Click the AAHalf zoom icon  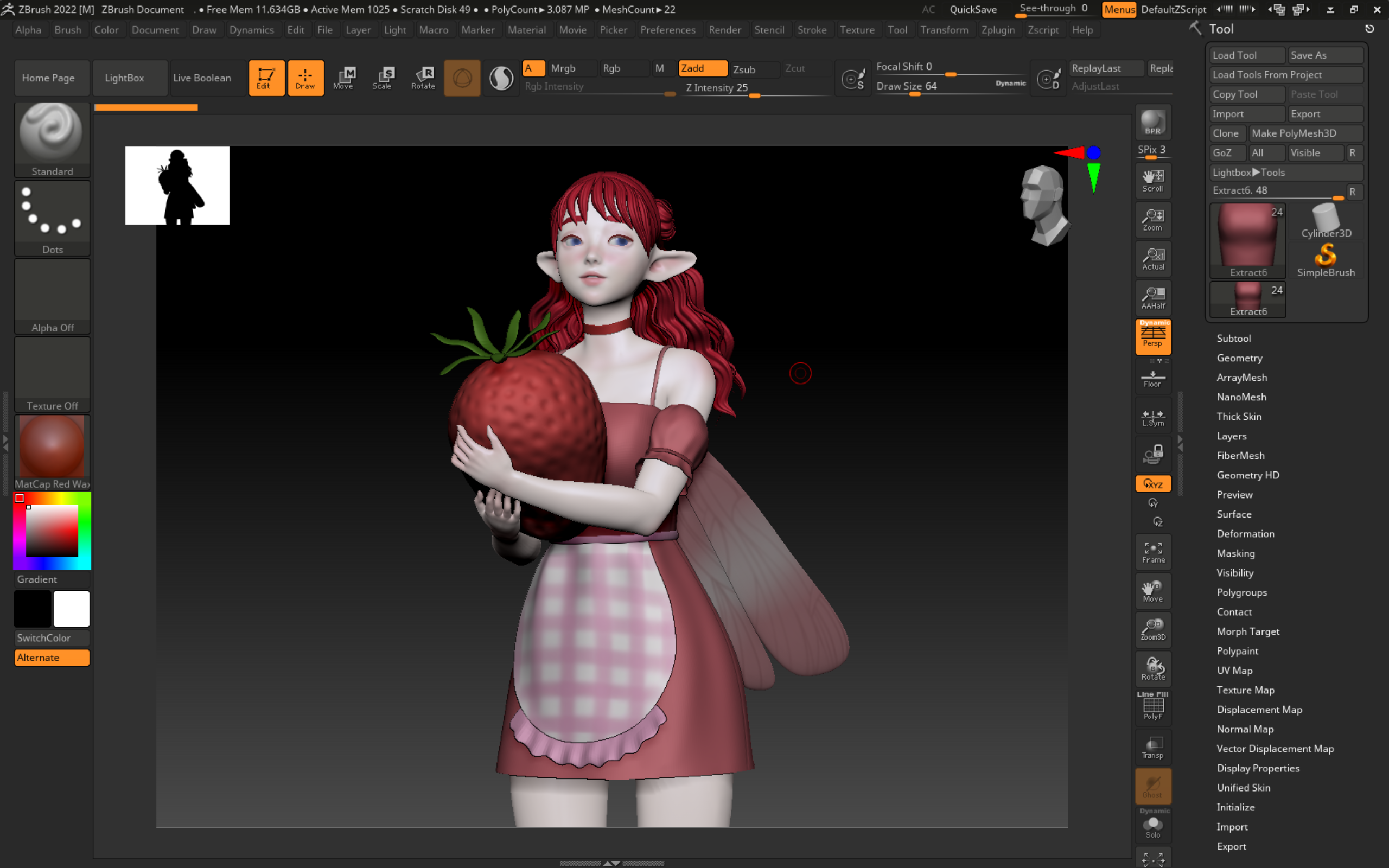[x=1152, y=297]
